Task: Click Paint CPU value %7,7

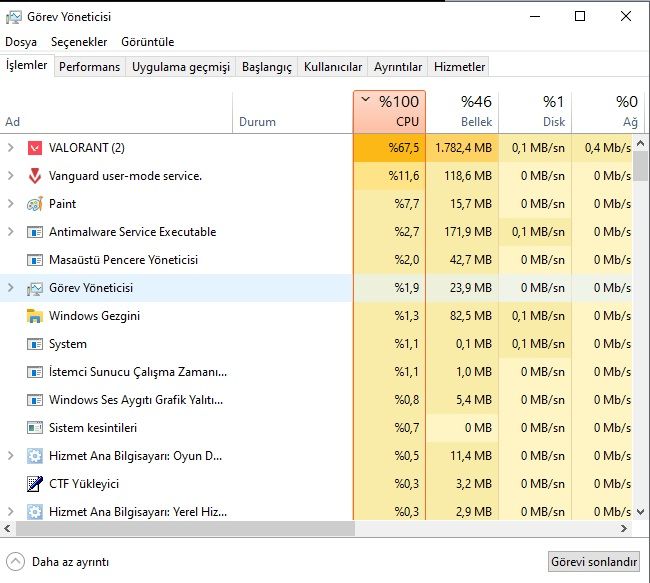Action: coord(407,204)
